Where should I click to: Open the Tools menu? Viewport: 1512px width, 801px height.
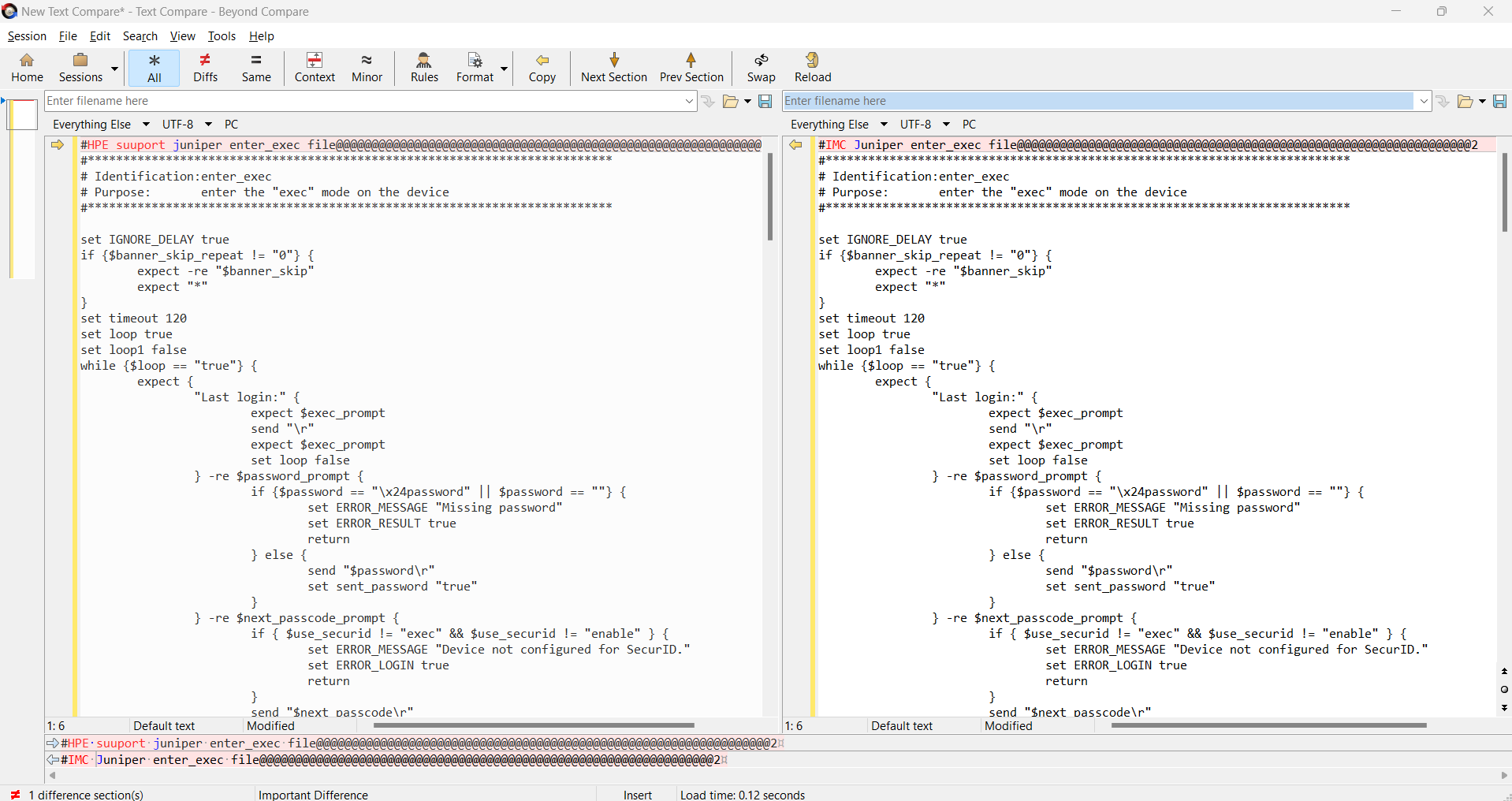(222, 36)
